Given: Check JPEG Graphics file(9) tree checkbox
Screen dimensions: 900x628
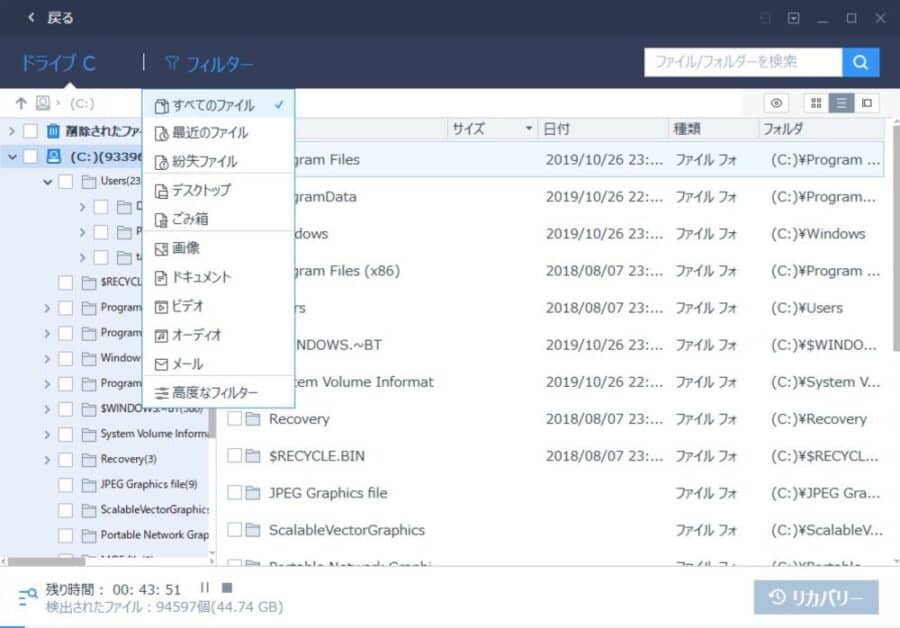Looking at the screenshot, I should click(x=66, y=485).
